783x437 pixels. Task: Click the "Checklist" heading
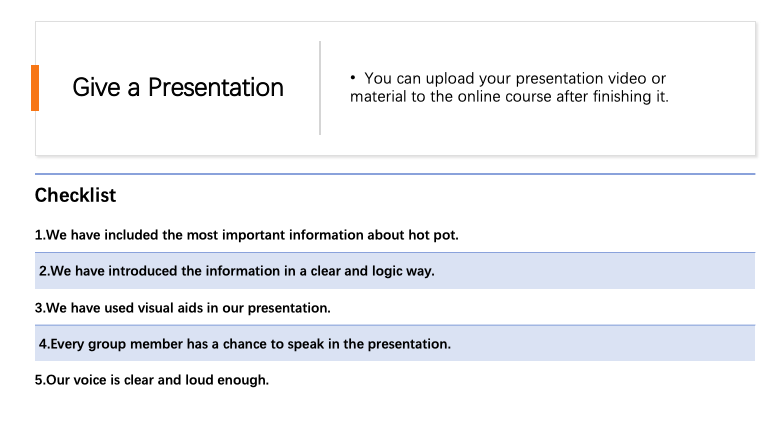click(75, 195)
